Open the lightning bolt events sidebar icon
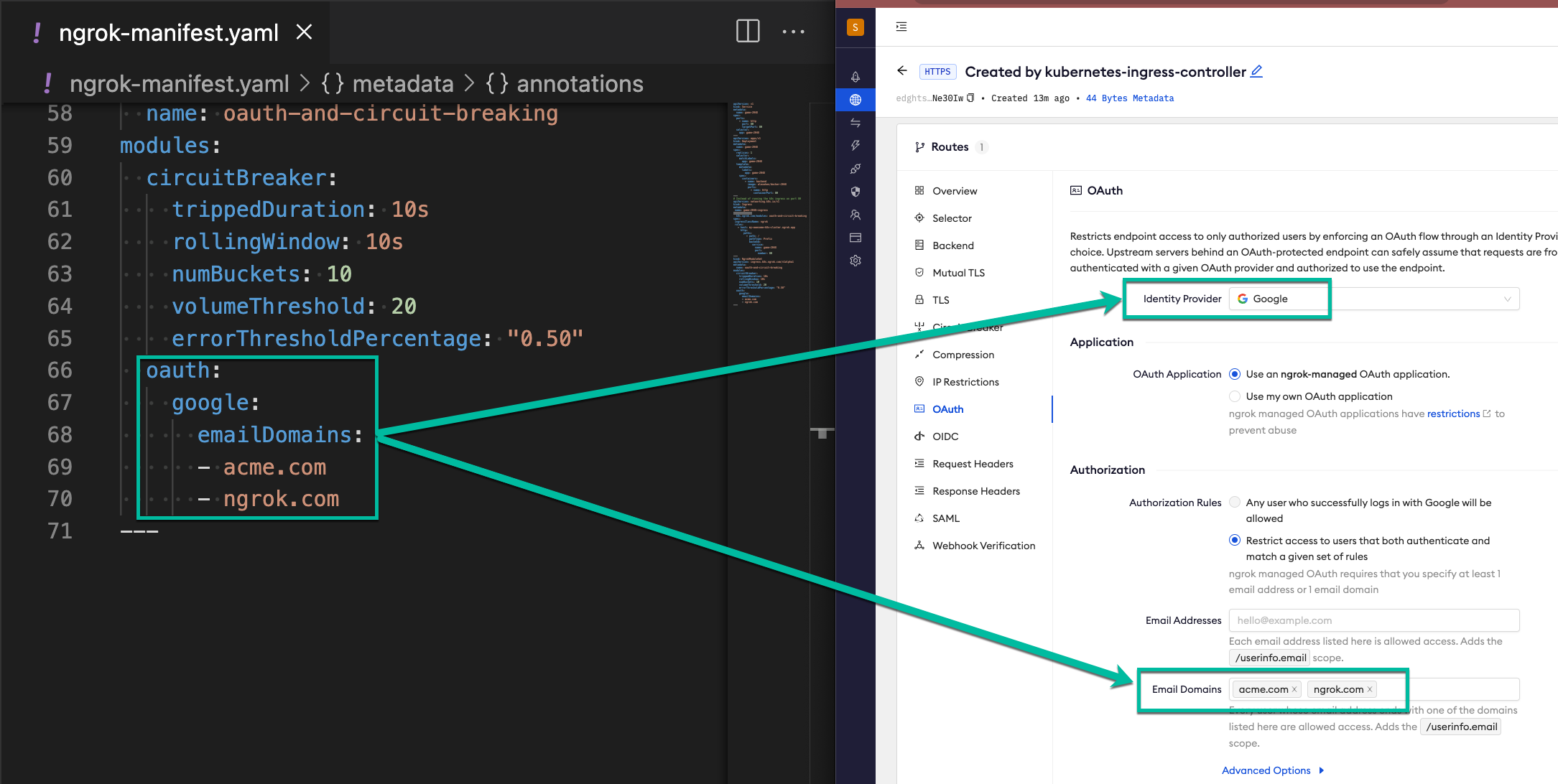The width and height of the screenshot is (1558, 784). (855, 146)
